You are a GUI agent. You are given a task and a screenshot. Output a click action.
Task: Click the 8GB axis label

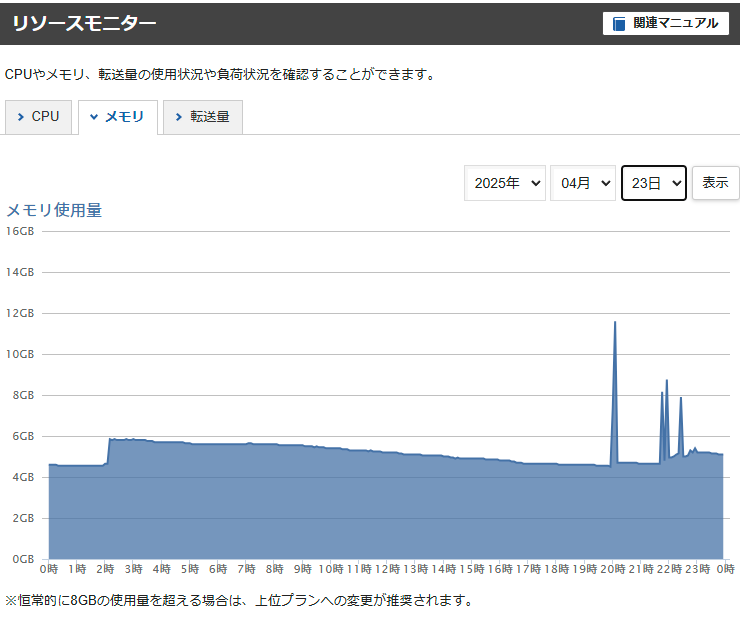point(23,395)
